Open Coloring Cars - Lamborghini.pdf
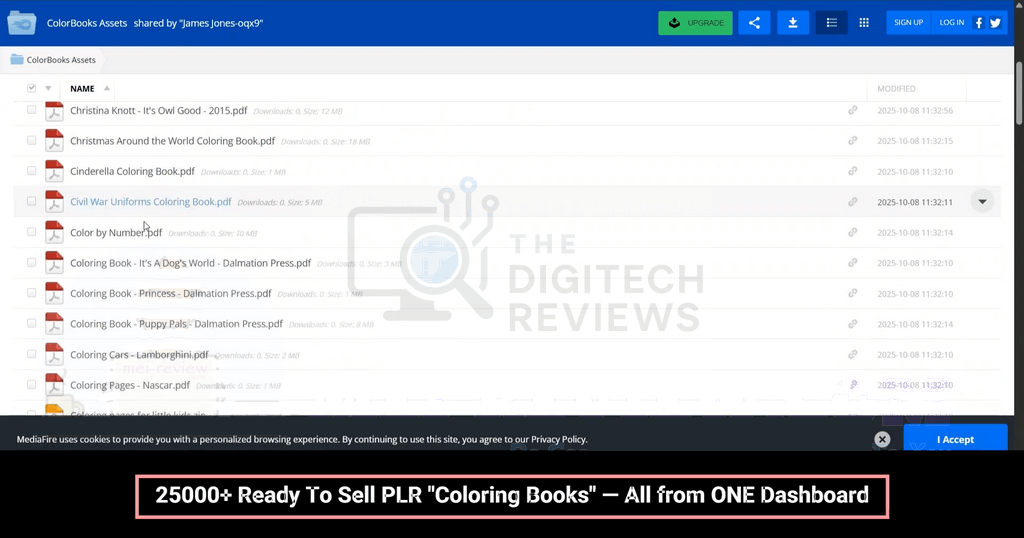 pyautogui.click(x=139, y=355)
